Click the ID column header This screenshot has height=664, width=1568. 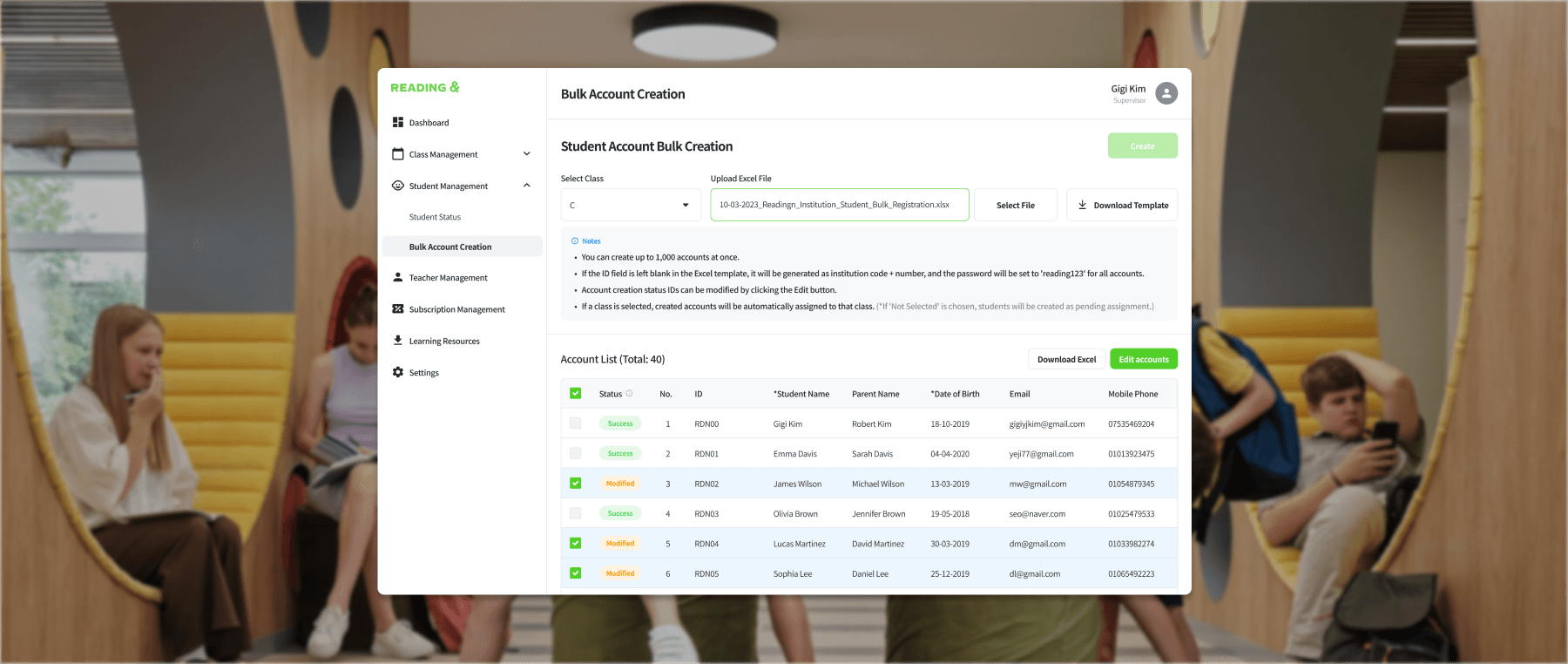[x=699, y=394]
